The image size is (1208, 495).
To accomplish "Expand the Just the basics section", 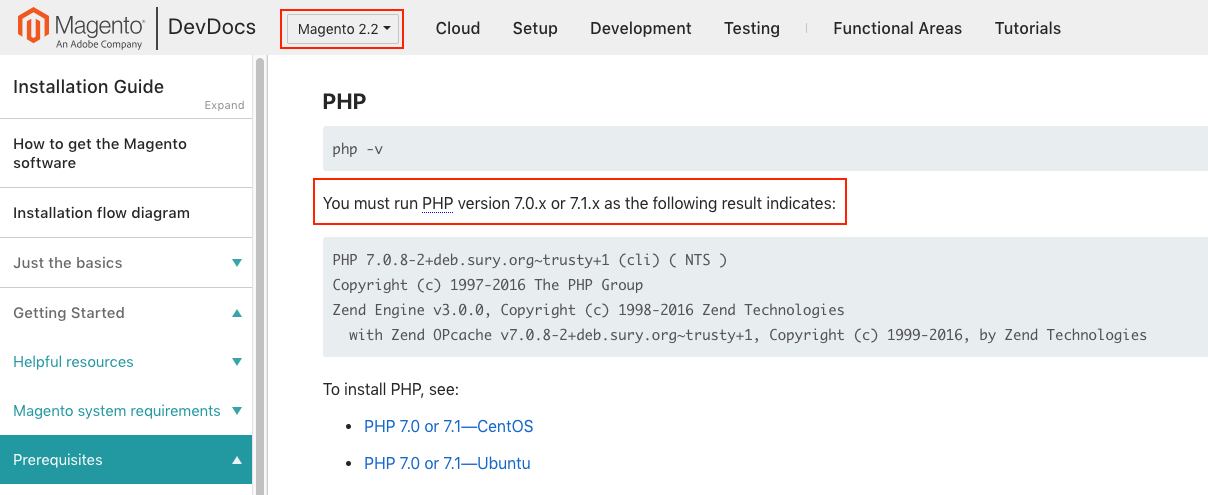I will tap(237, 263).
